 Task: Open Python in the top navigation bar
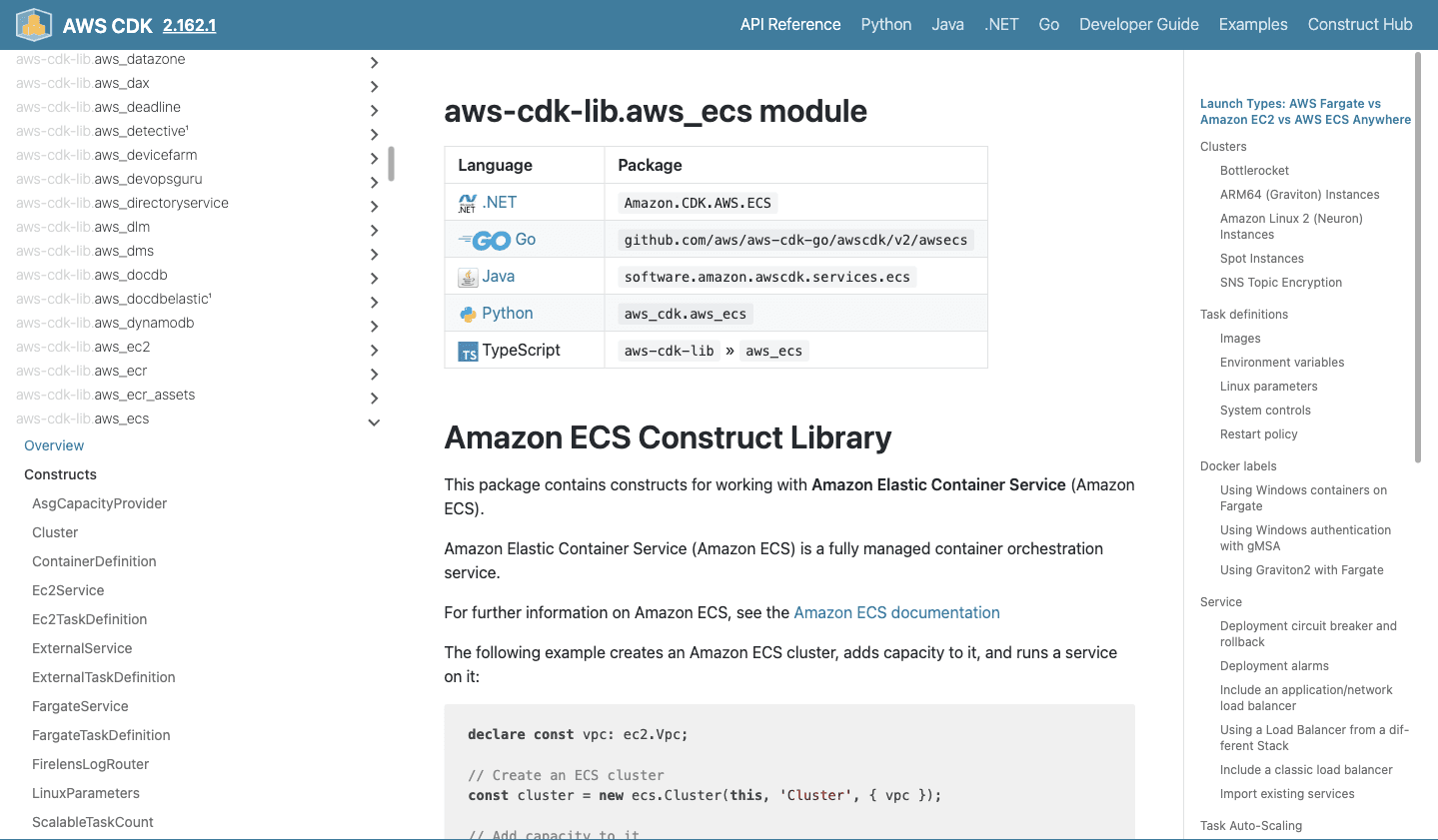click(886, 25)
